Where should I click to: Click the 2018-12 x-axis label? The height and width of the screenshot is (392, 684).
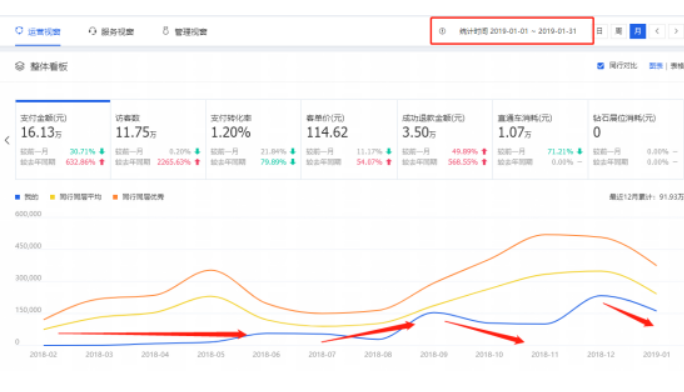(x=601, y=355)
